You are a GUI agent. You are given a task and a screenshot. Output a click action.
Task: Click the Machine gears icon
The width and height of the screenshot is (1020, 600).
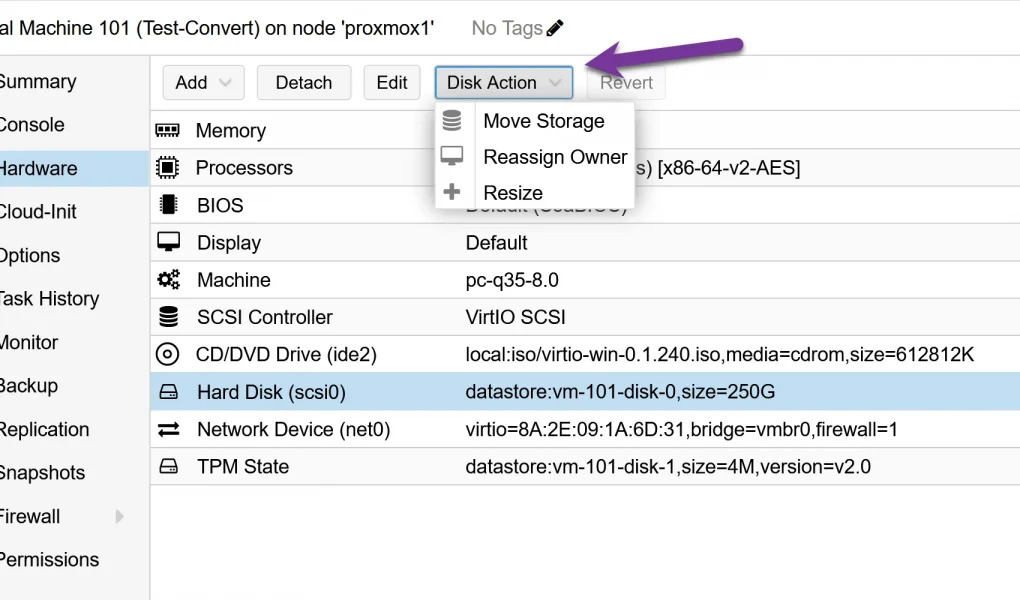point(168,280)
